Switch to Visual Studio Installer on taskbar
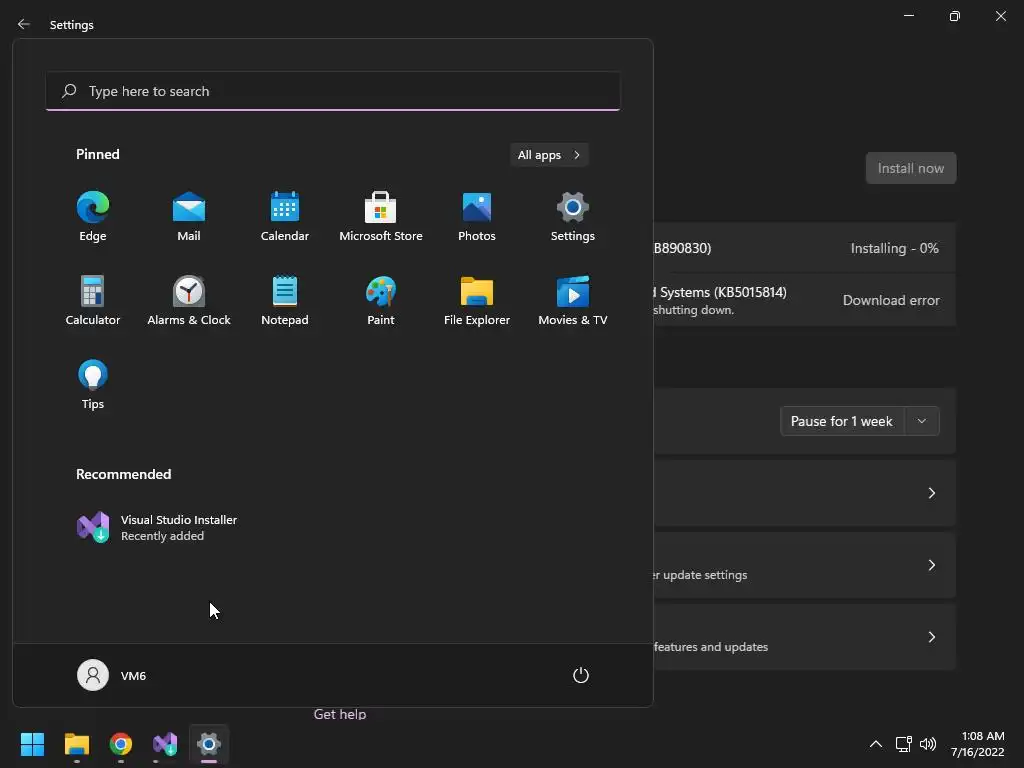 (165, 744)
